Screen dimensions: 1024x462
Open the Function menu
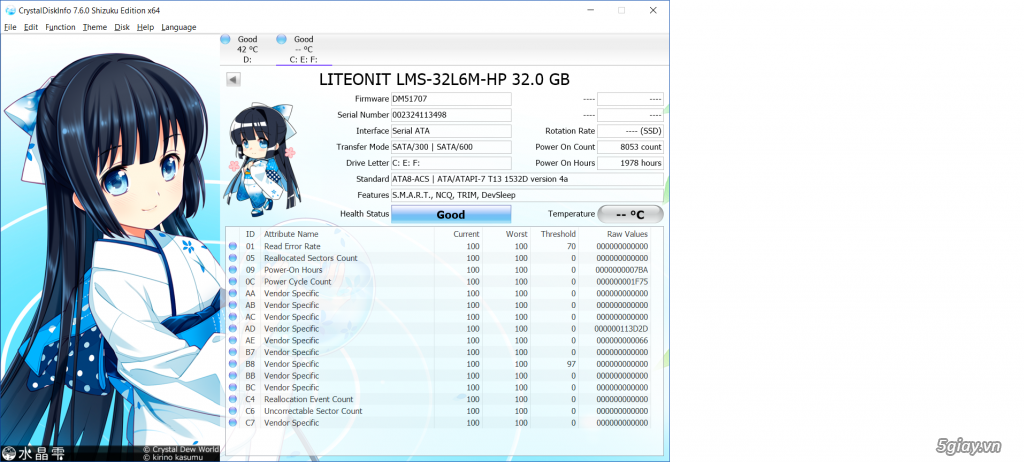(x=60, y=27)
